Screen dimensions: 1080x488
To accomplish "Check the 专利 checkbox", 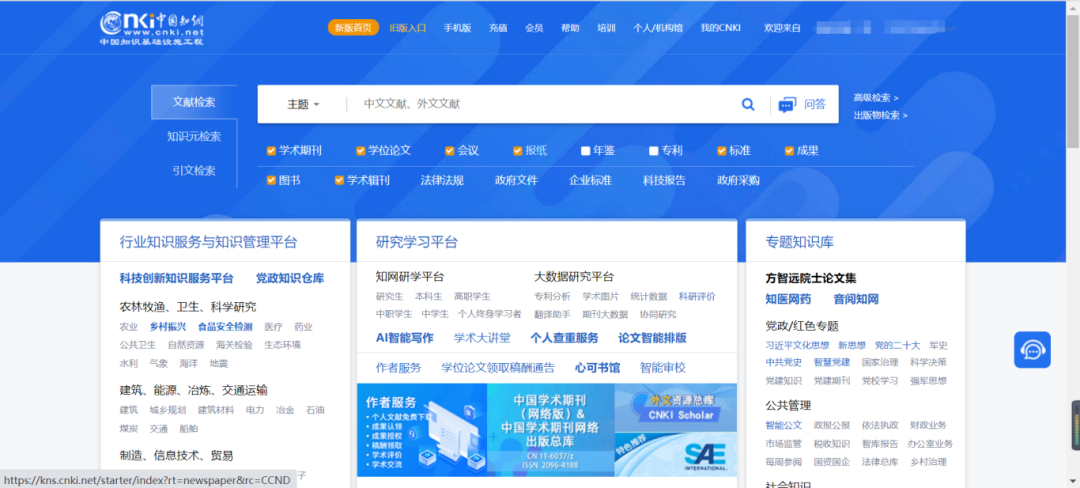I will (654, 151).
